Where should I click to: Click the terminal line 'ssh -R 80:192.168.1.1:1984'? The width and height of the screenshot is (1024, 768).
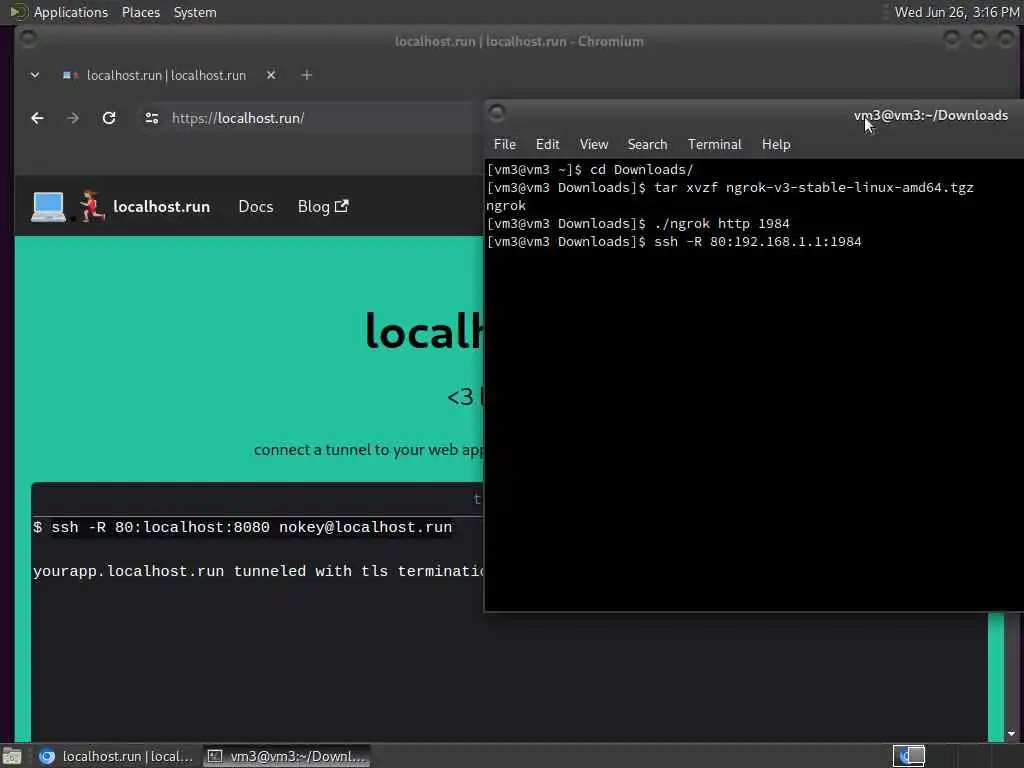coord(758,242)
